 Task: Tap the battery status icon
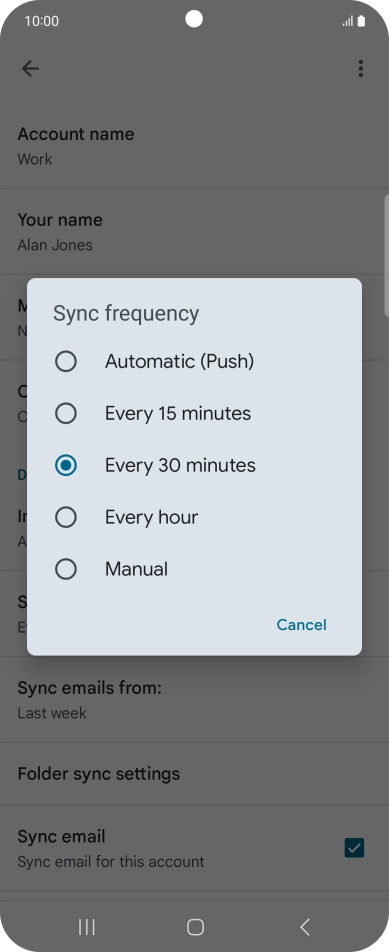361,21
